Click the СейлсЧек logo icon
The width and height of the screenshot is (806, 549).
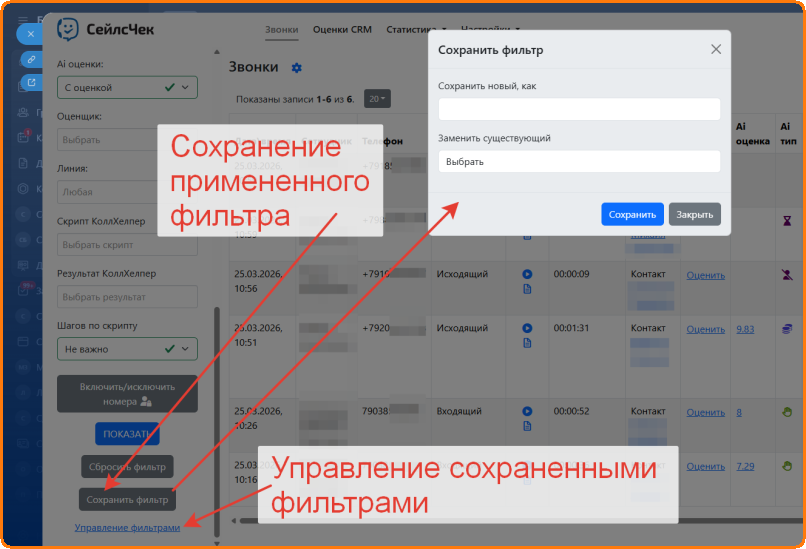pos(69,29)
